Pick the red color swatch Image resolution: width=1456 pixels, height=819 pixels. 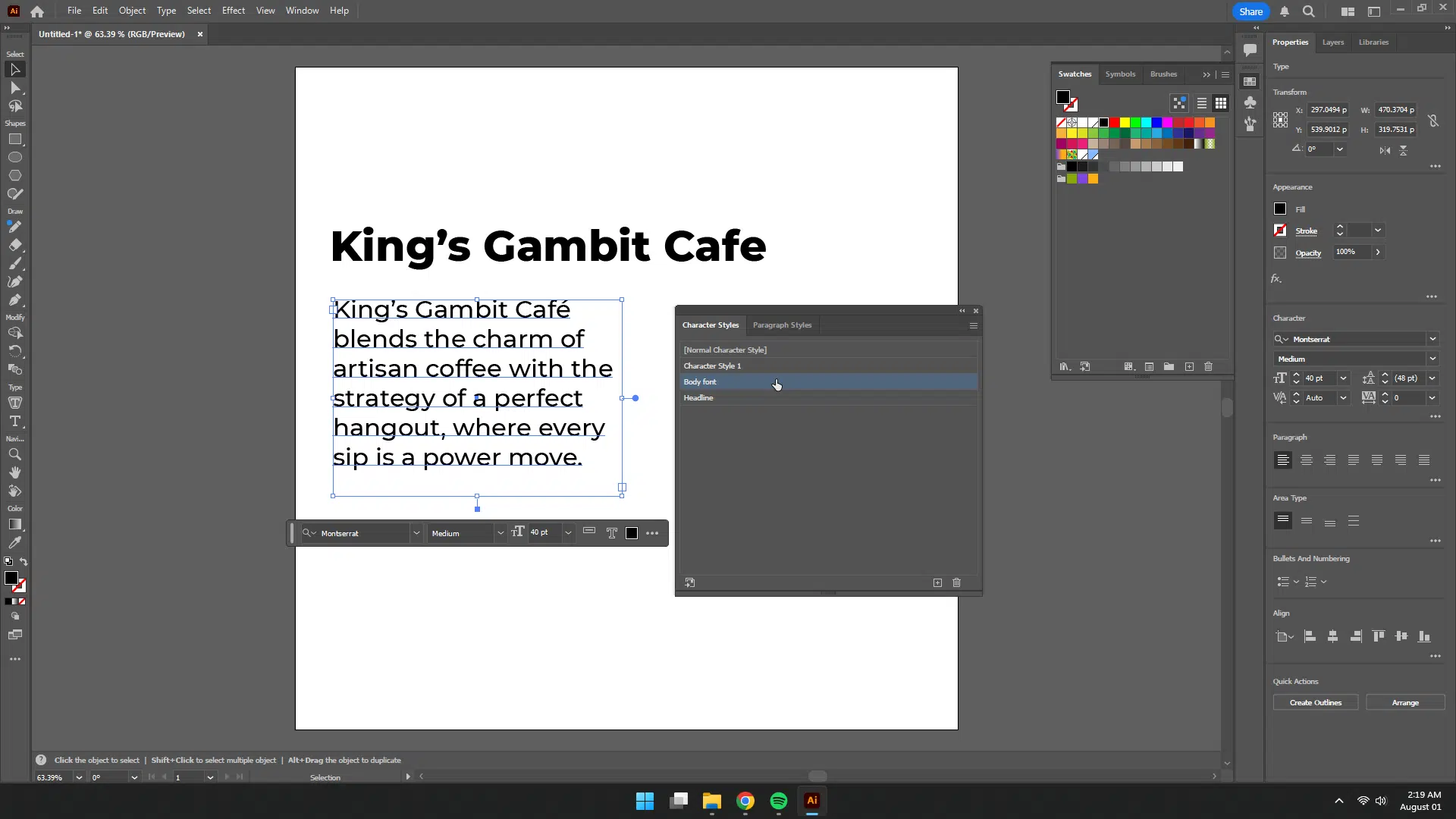[x=1115, y=122]
